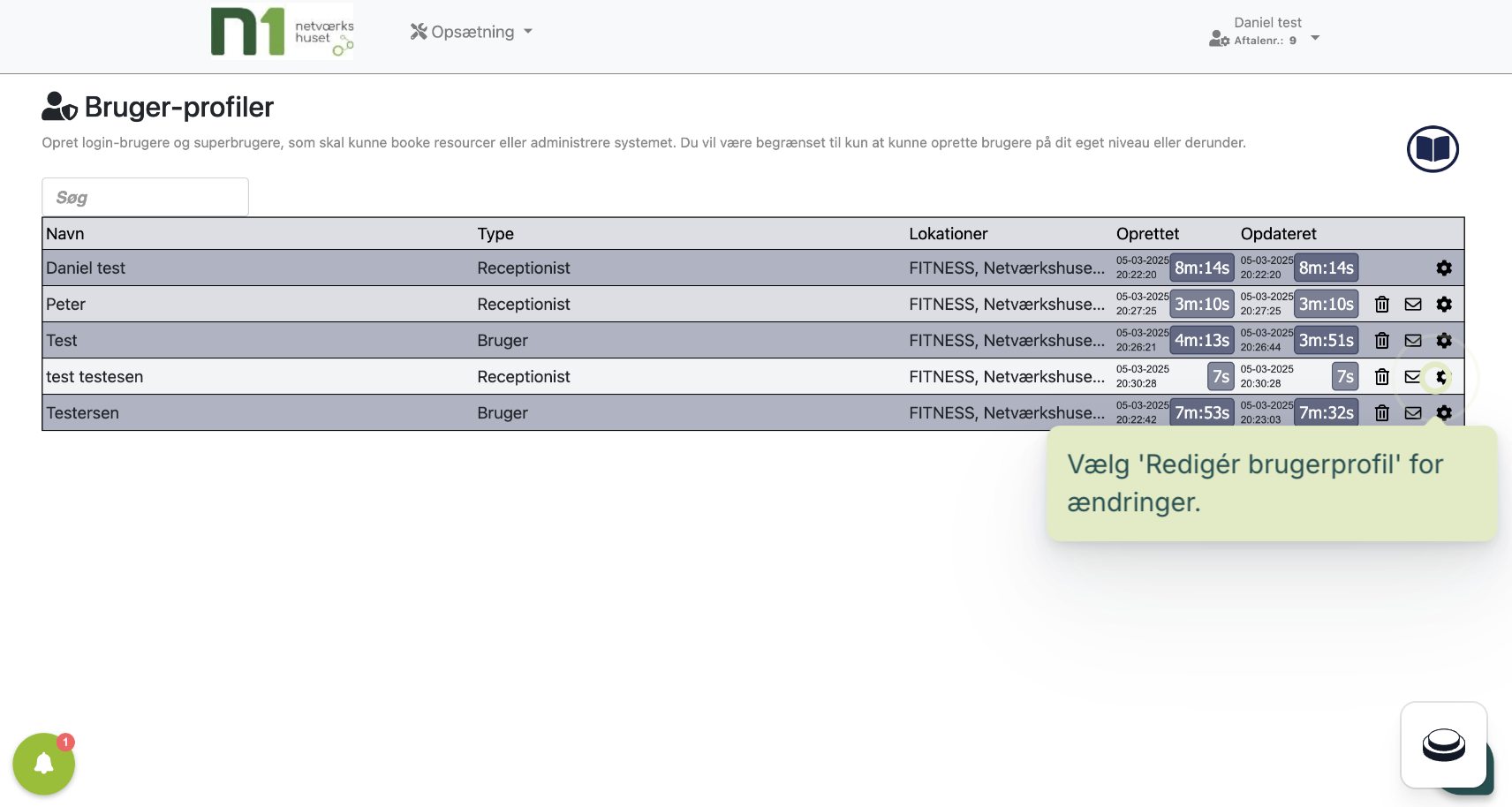Screen dimensions: 1512x807
Task: Delete the test testesen profile
Action: click(x=1382, y=376)
